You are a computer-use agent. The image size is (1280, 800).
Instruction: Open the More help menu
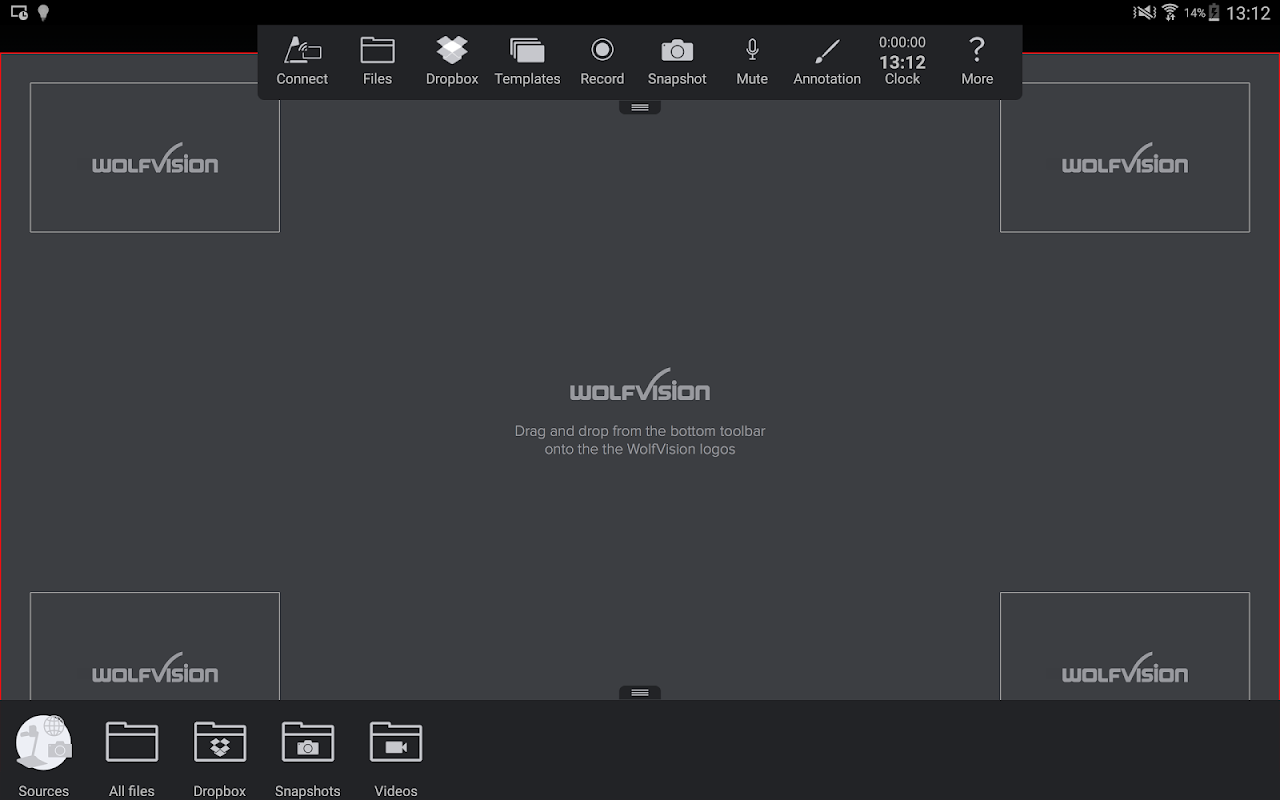(x=977, y=61)
